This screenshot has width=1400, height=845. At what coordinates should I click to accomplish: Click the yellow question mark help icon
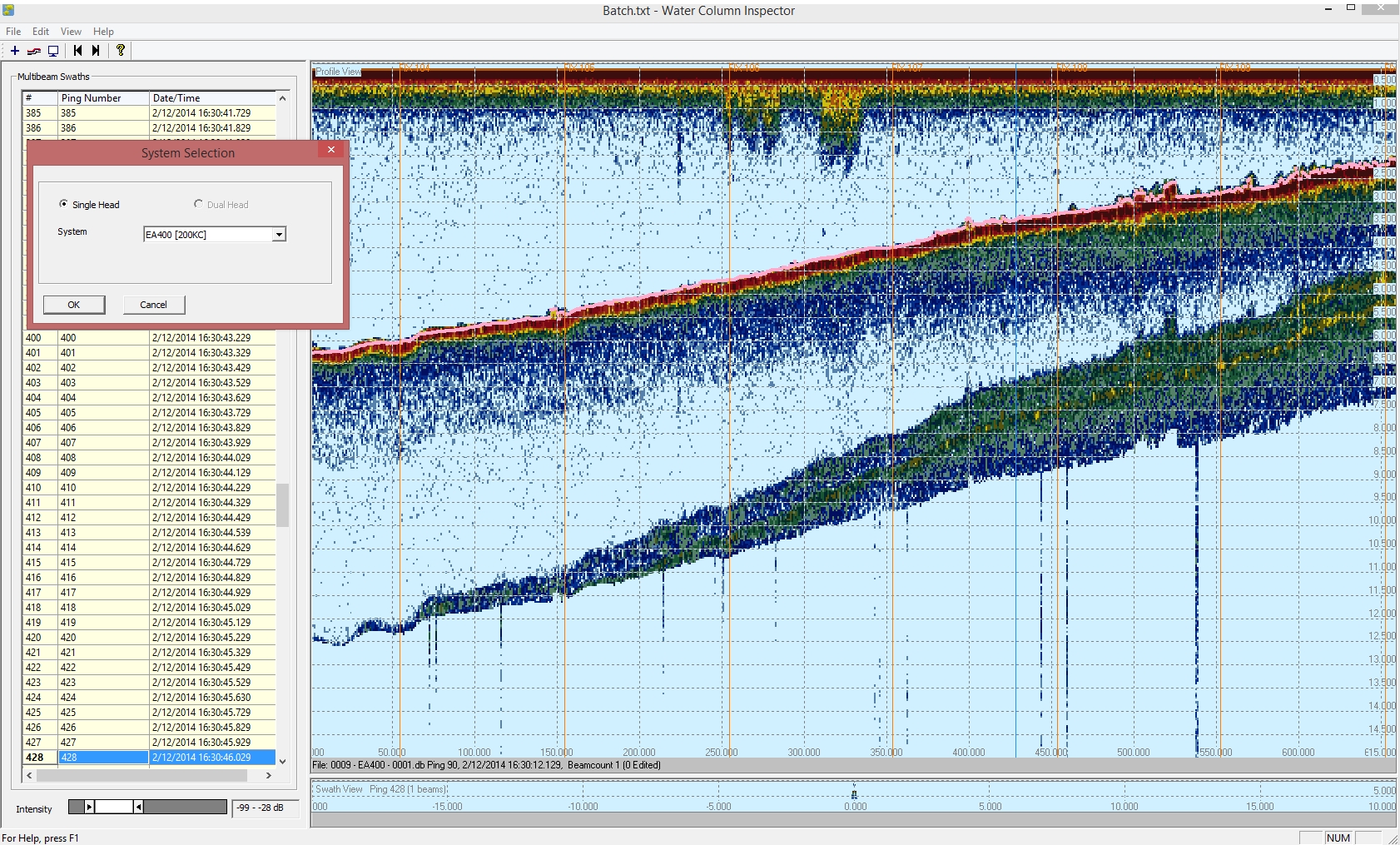(121, 51)
